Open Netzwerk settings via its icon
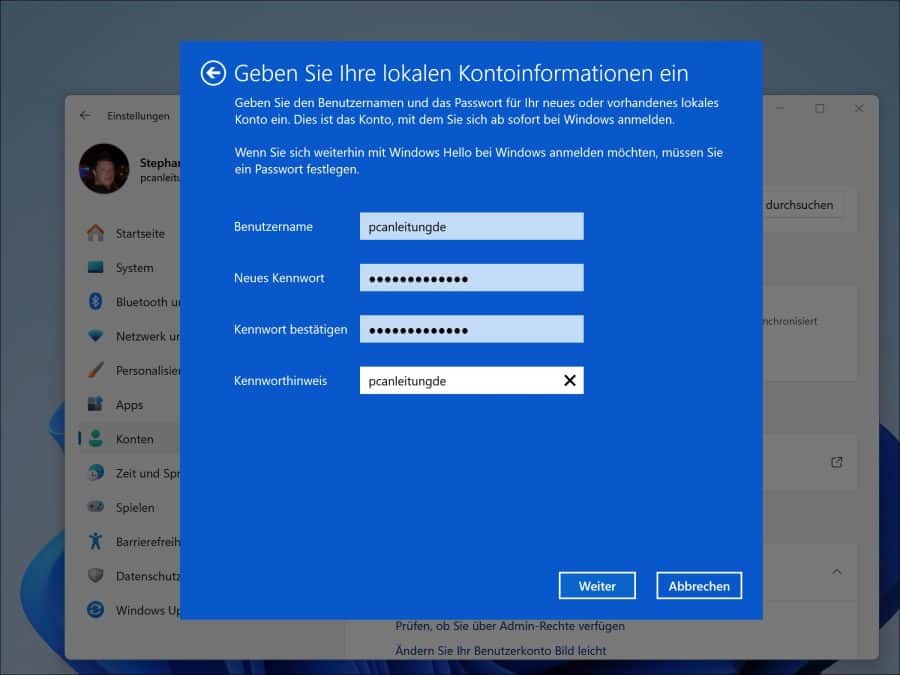 pos(96,336)
